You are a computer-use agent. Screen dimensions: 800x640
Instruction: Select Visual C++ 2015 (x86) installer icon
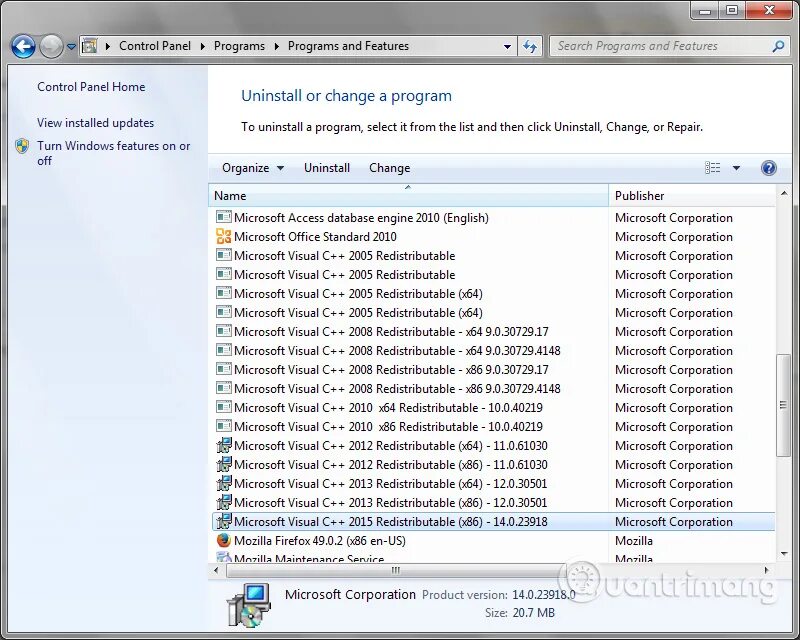pos(223,521)
